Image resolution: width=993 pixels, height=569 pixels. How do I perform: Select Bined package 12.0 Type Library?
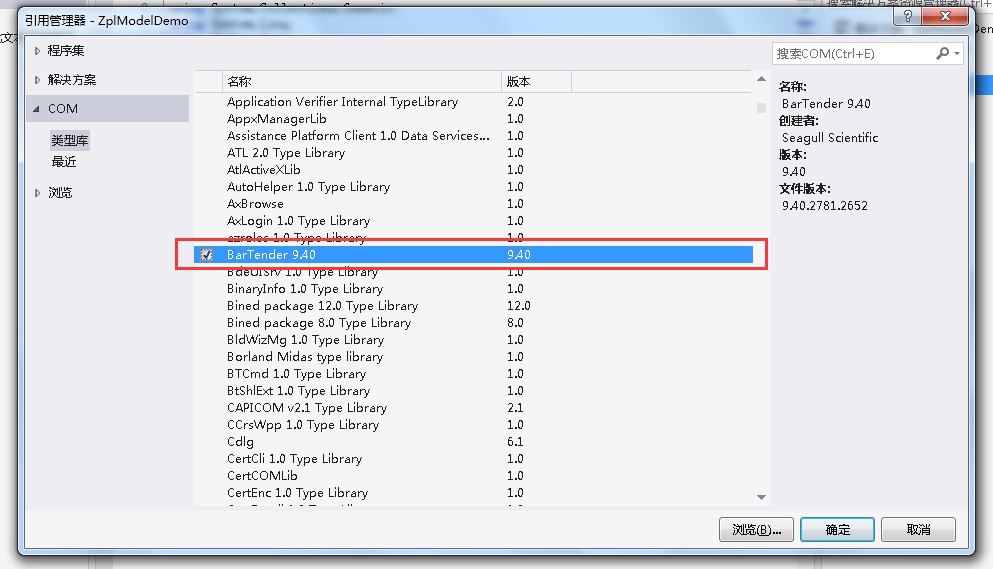(x=473, y=306)
